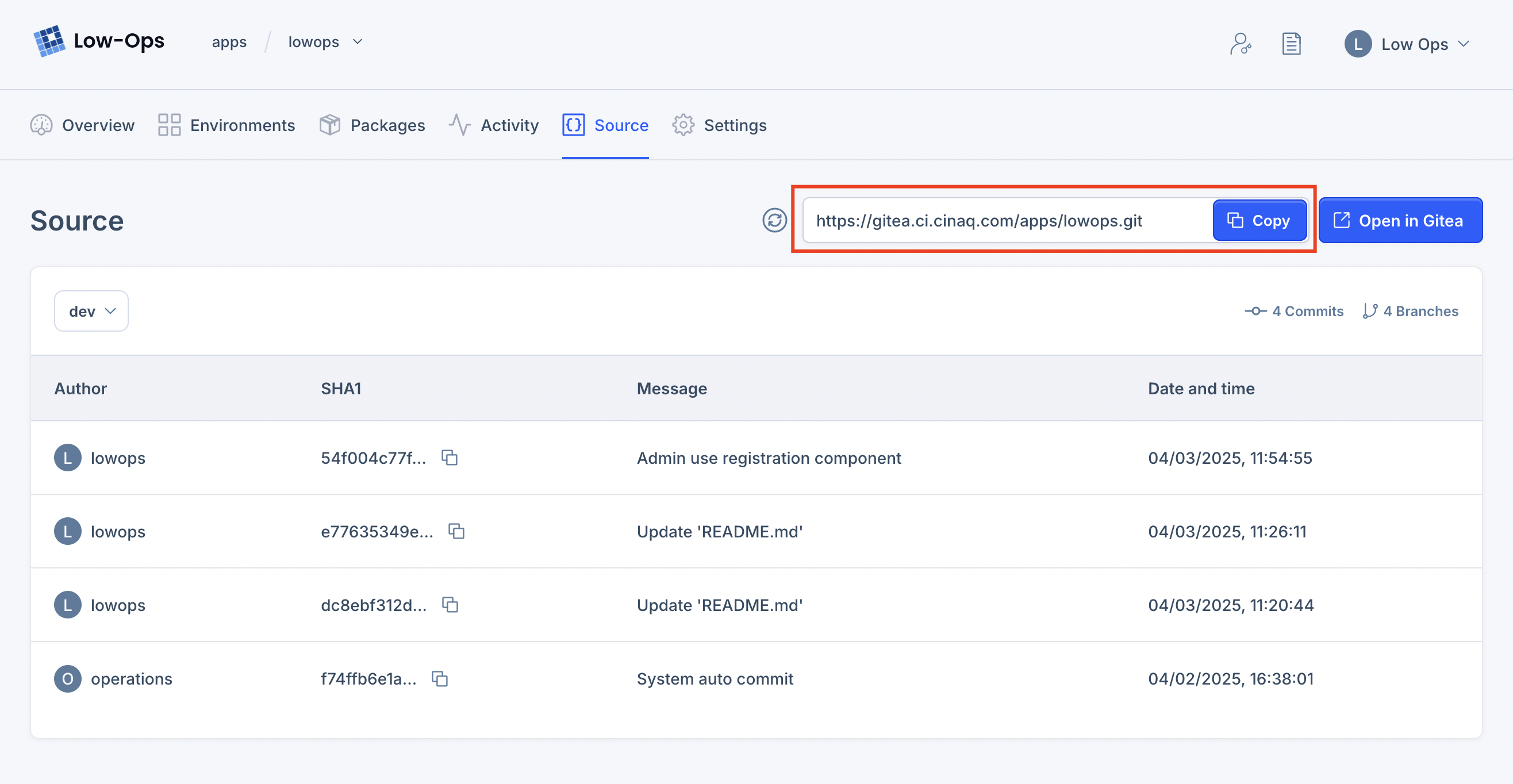View the 4 Branches link
This screenshot has width=1513, height=784.
pyautogui.click(x=1410, y=310)
